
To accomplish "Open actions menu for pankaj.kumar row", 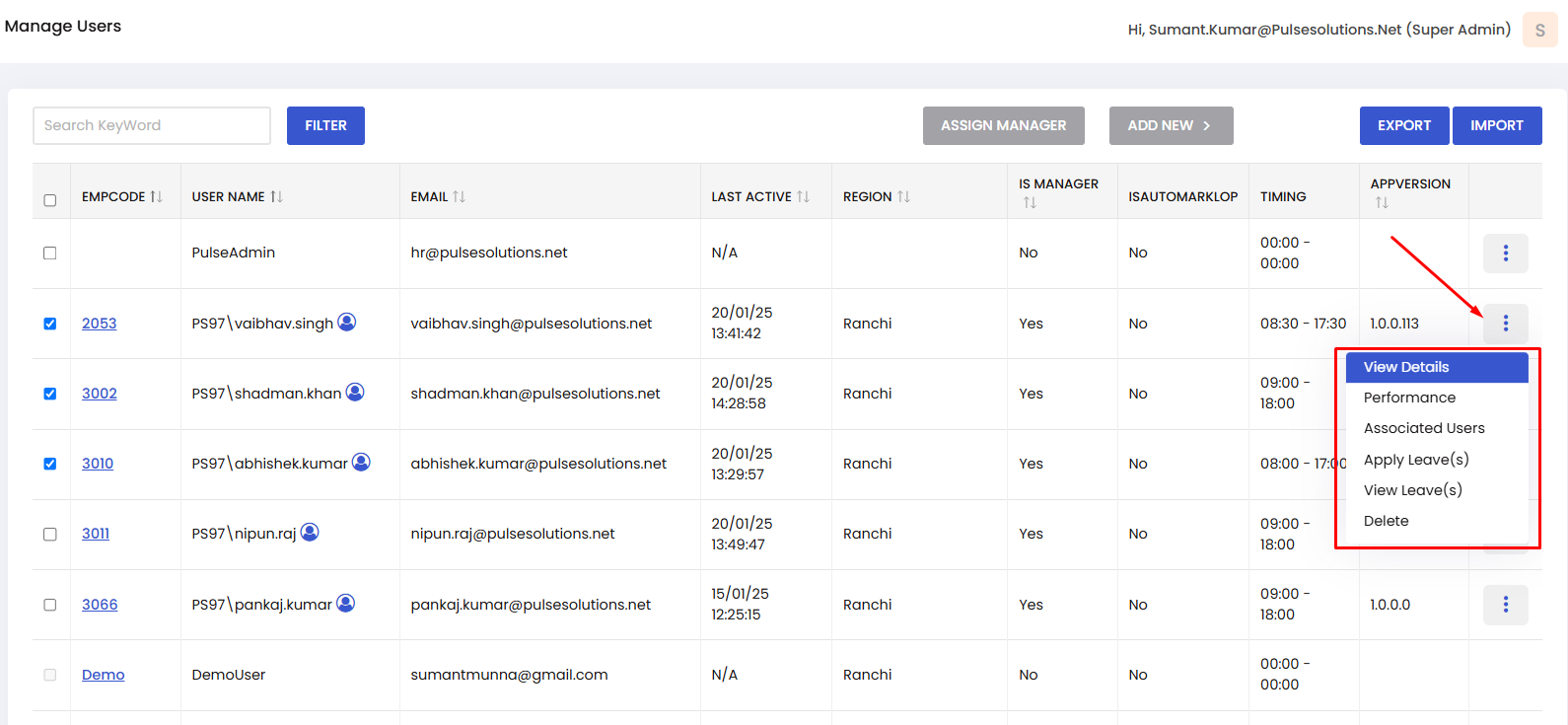I will point(1505,605).
